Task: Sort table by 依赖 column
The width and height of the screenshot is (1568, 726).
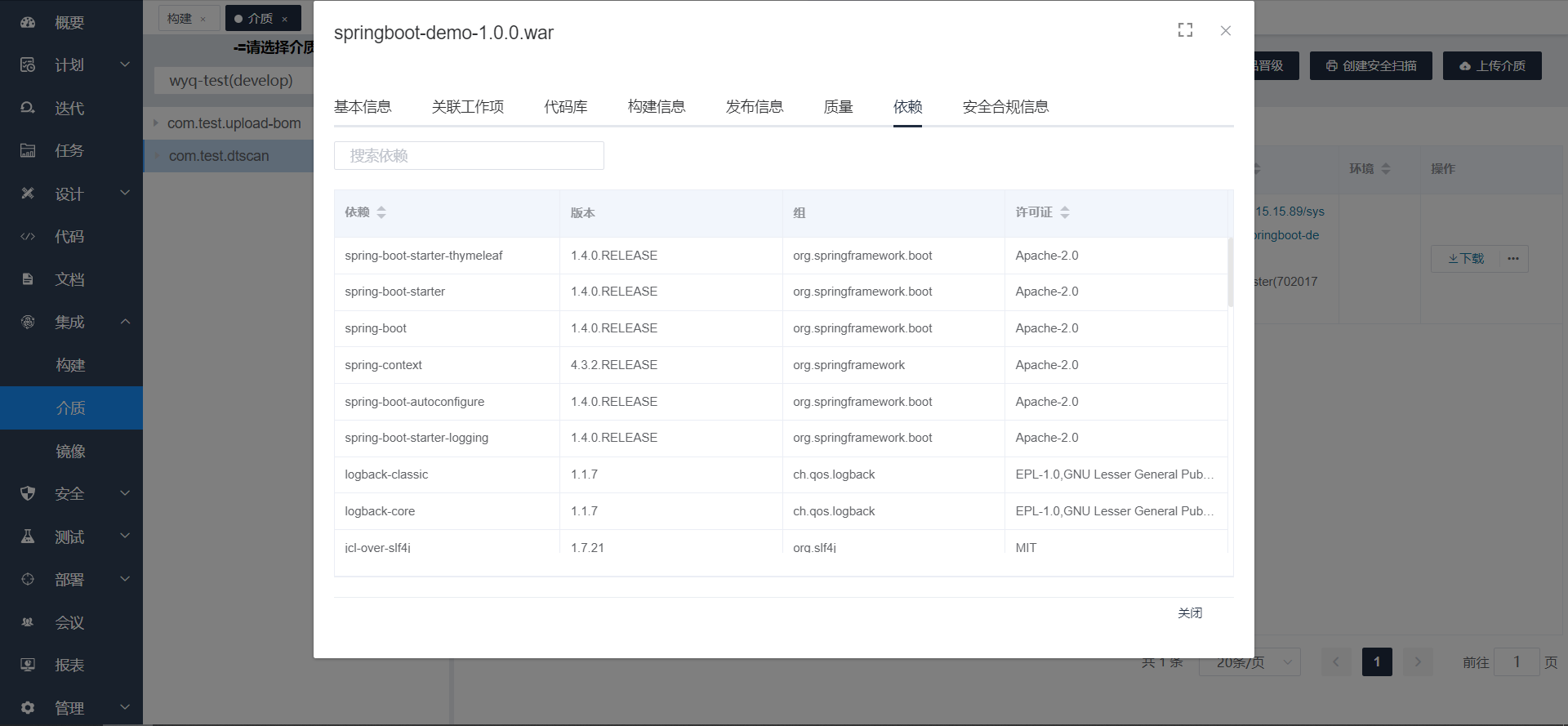Action: click(381, 212)
